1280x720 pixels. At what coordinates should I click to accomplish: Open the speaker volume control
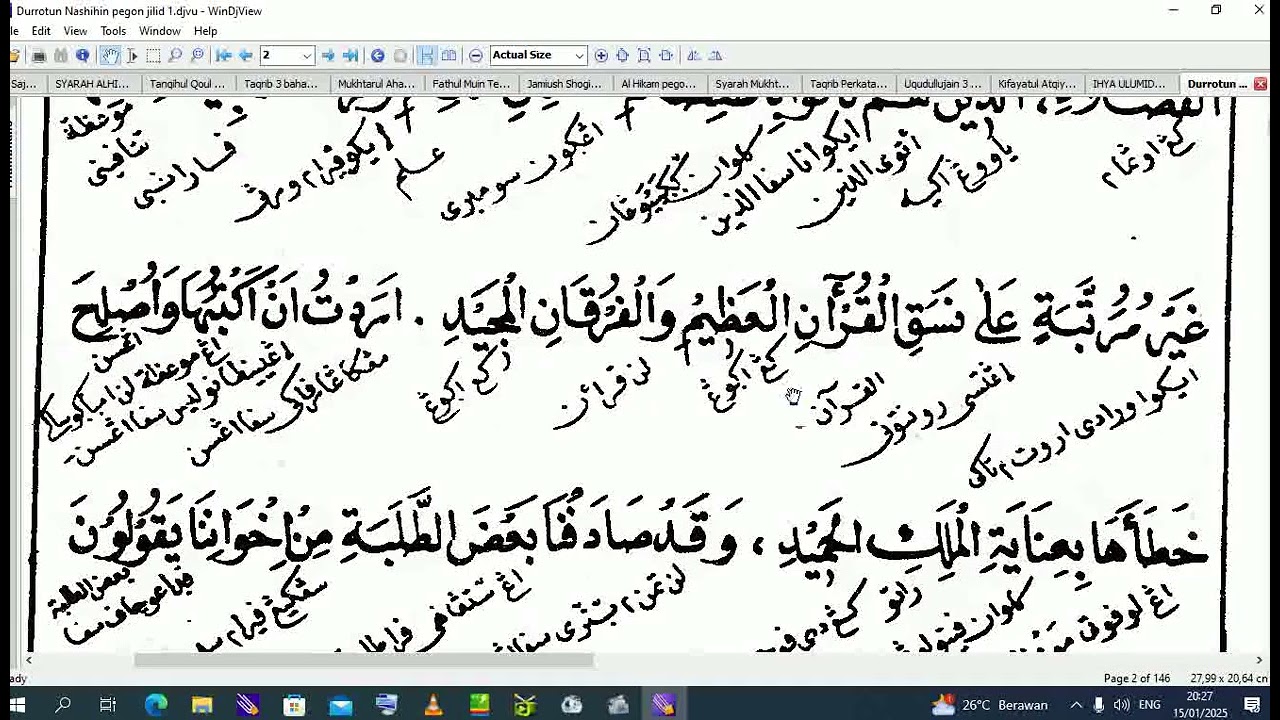click(1121, 705)
